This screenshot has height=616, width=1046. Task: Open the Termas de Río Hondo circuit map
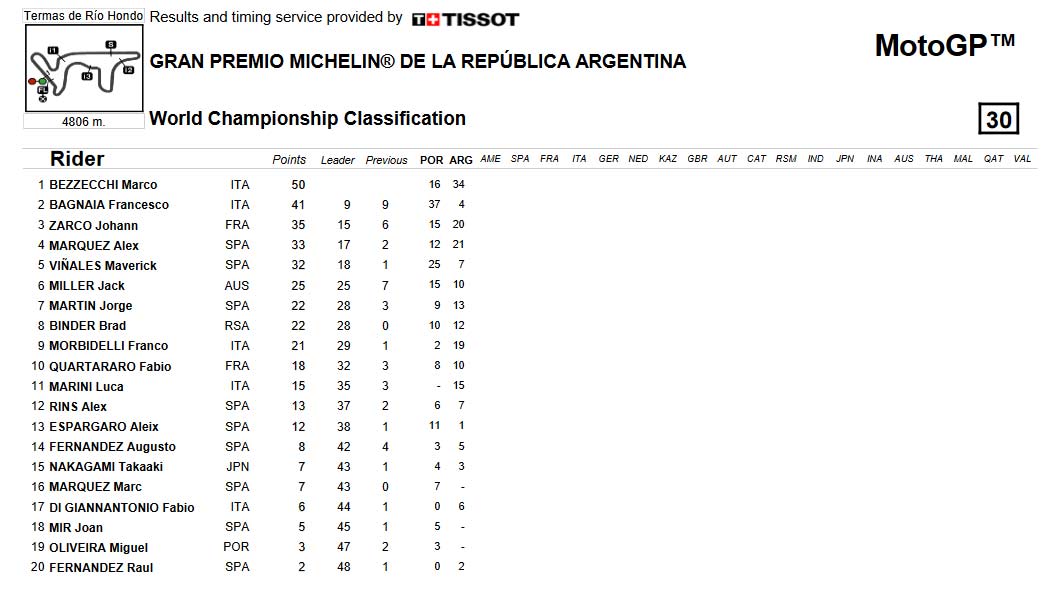(84, 68)
